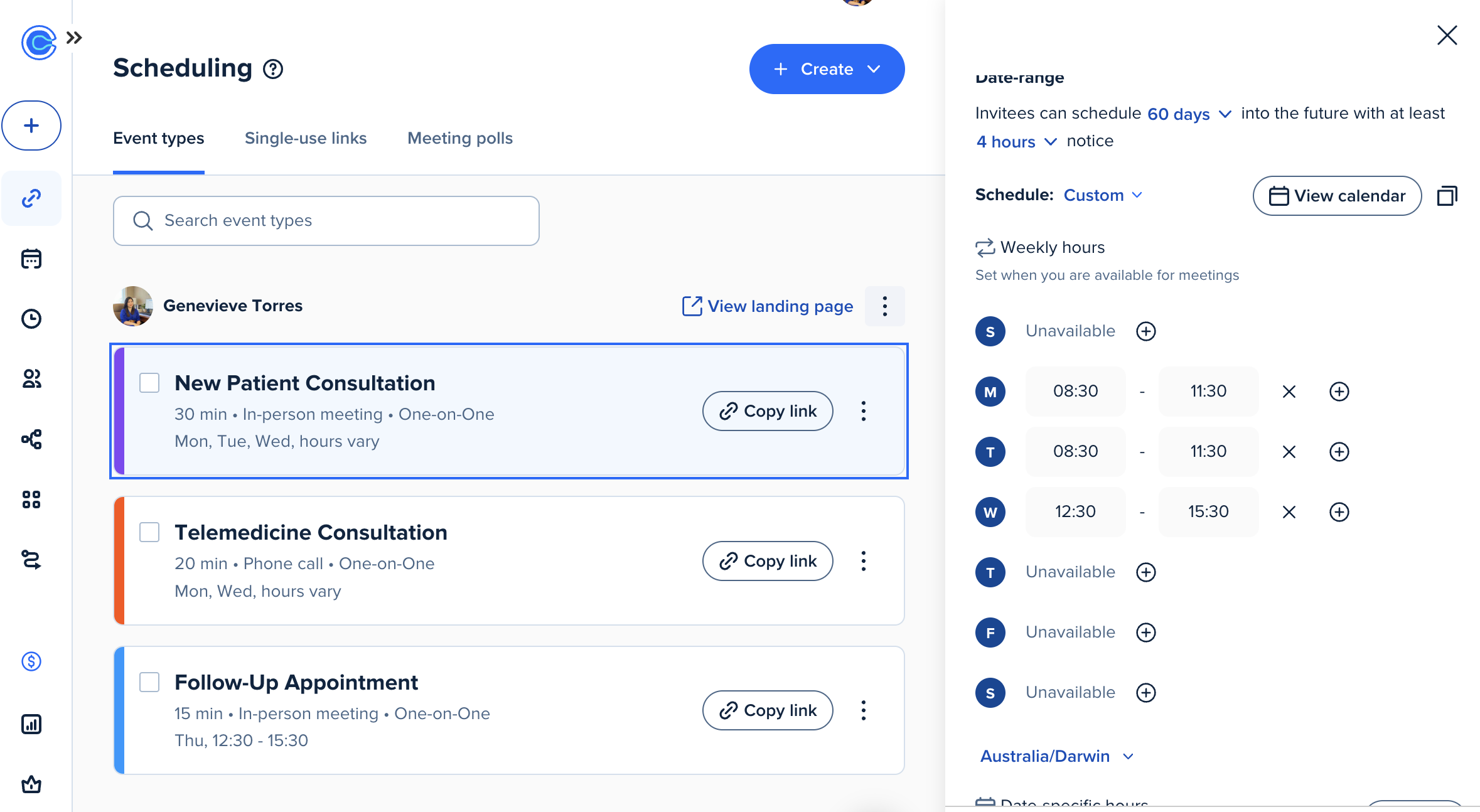1480x812 pixels.
Task: Expand the Schedule Custom dropdown
Action: click(1103, 195)
